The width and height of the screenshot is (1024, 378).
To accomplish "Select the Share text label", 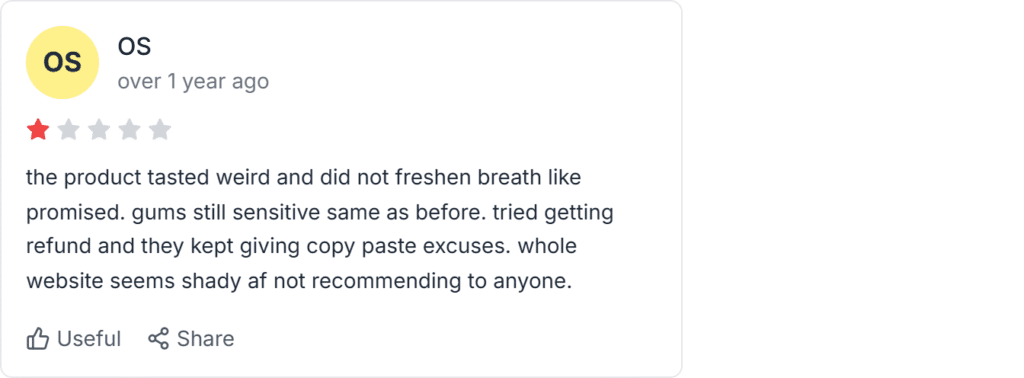I will 206,339.
